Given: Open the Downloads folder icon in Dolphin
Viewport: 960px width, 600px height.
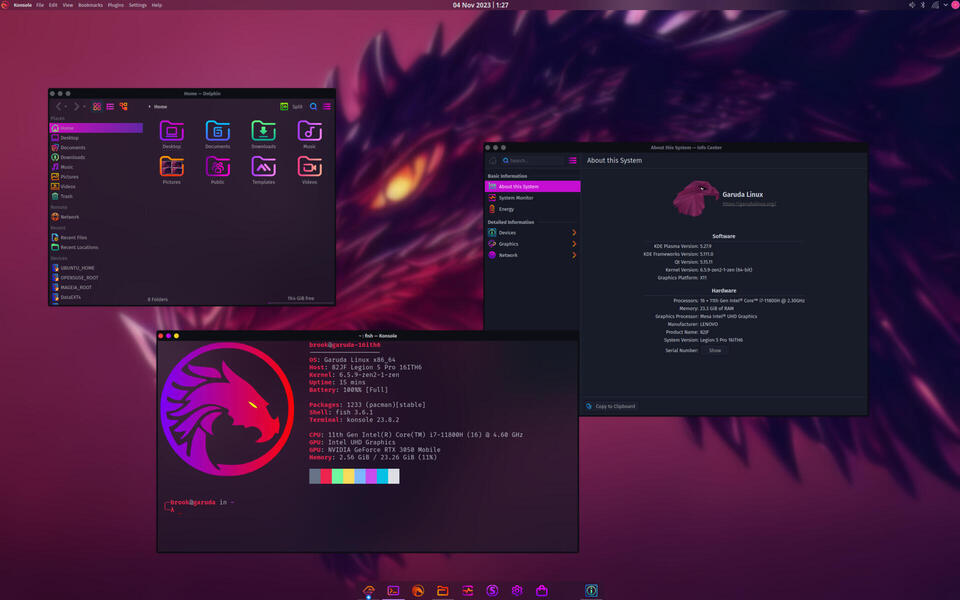Looking at the screenshot, I should coord(263,134).
